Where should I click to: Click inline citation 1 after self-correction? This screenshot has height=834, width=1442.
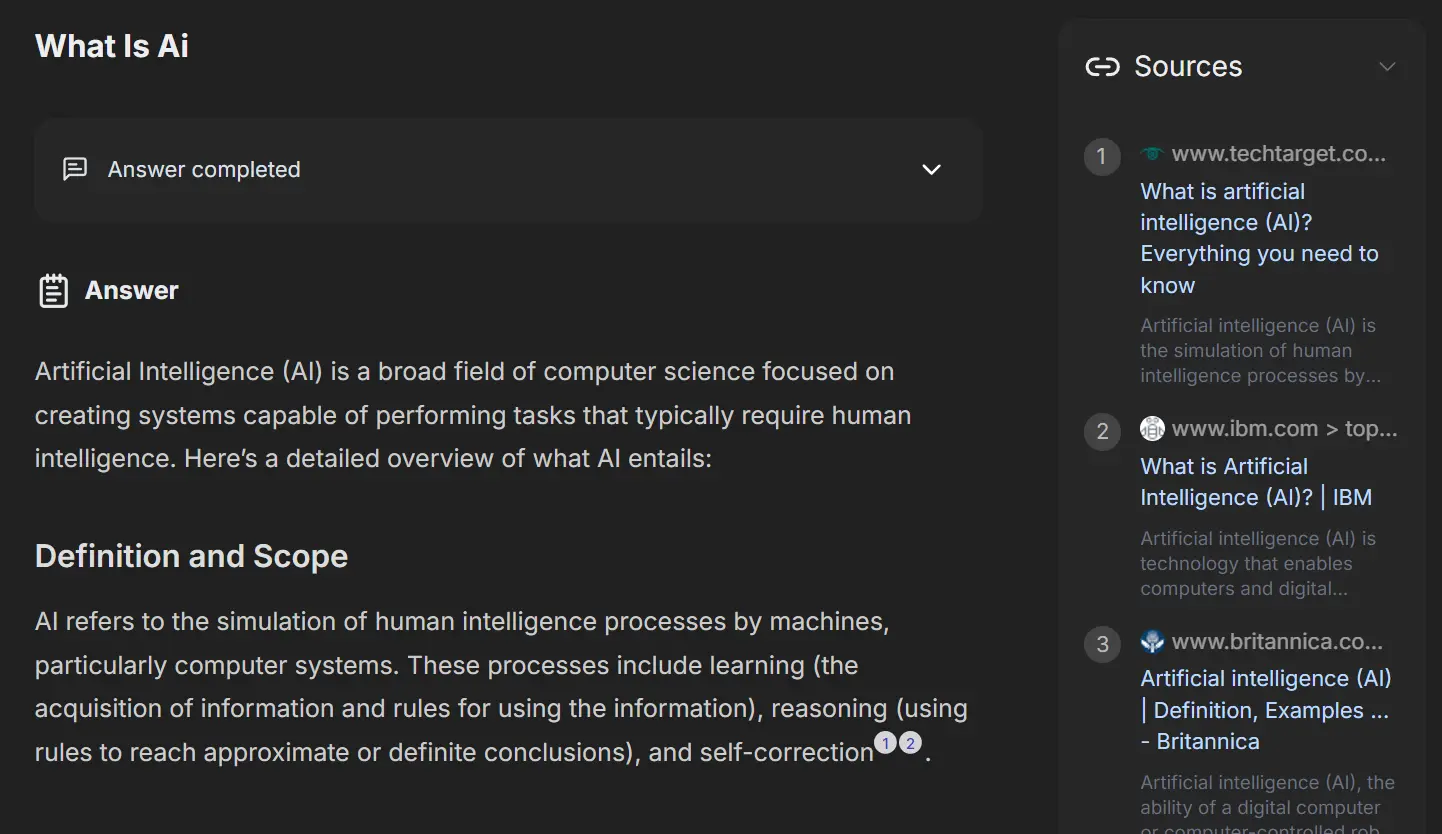tap(886, 742)
